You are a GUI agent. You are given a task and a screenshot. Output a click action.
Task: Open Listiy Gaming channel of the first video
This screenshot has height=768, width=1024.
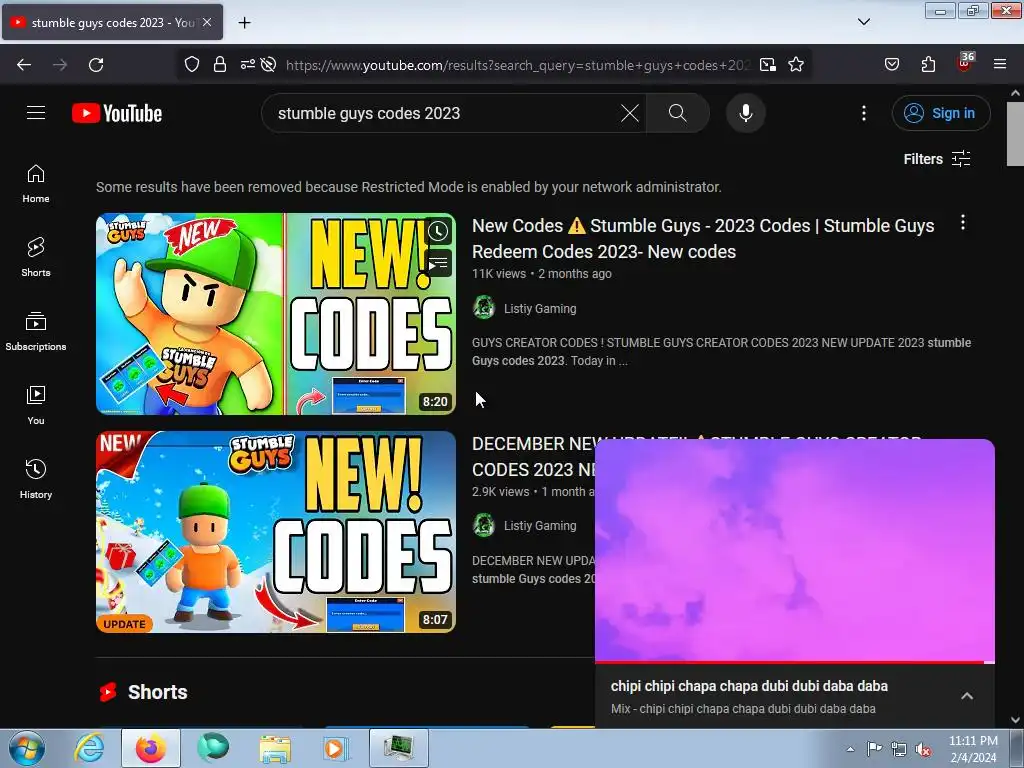[x=540, y=308]
